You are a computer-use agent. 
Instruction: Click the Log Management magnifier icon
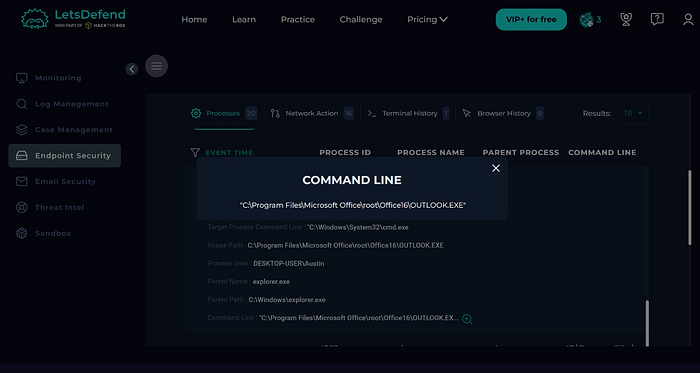(21, 104)
